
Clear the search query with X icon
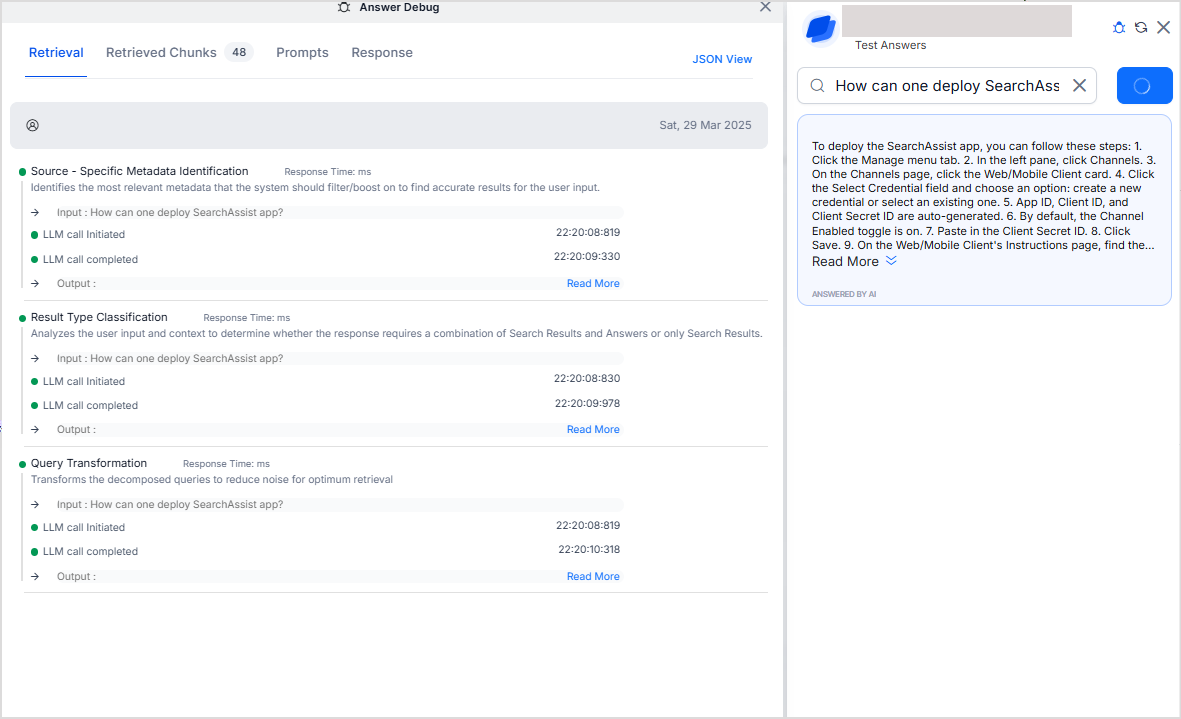(x=1079, y=86)
